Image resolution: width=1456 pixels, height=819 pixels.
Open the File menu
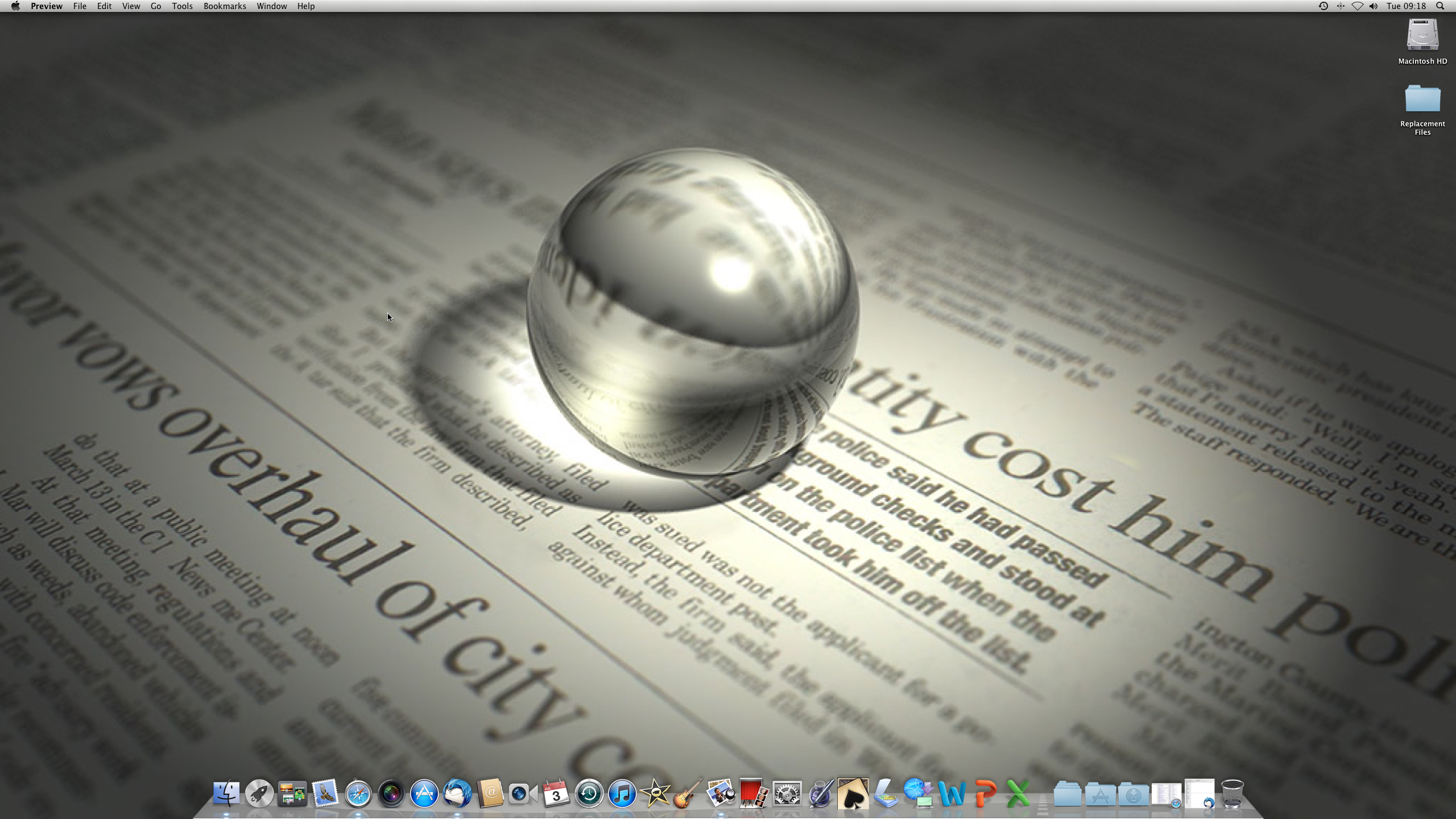pyautogui.click(x=80, y=6)
